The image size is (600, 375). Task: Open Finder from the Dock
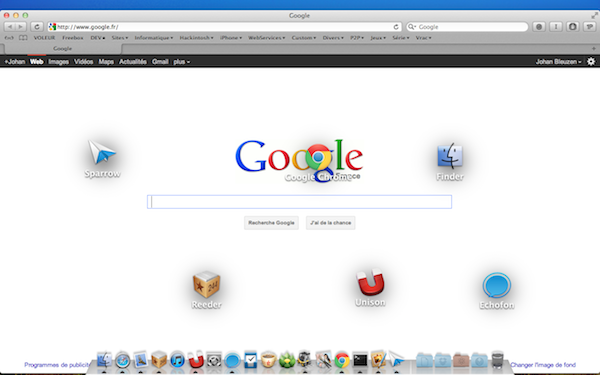click(104, 360)
